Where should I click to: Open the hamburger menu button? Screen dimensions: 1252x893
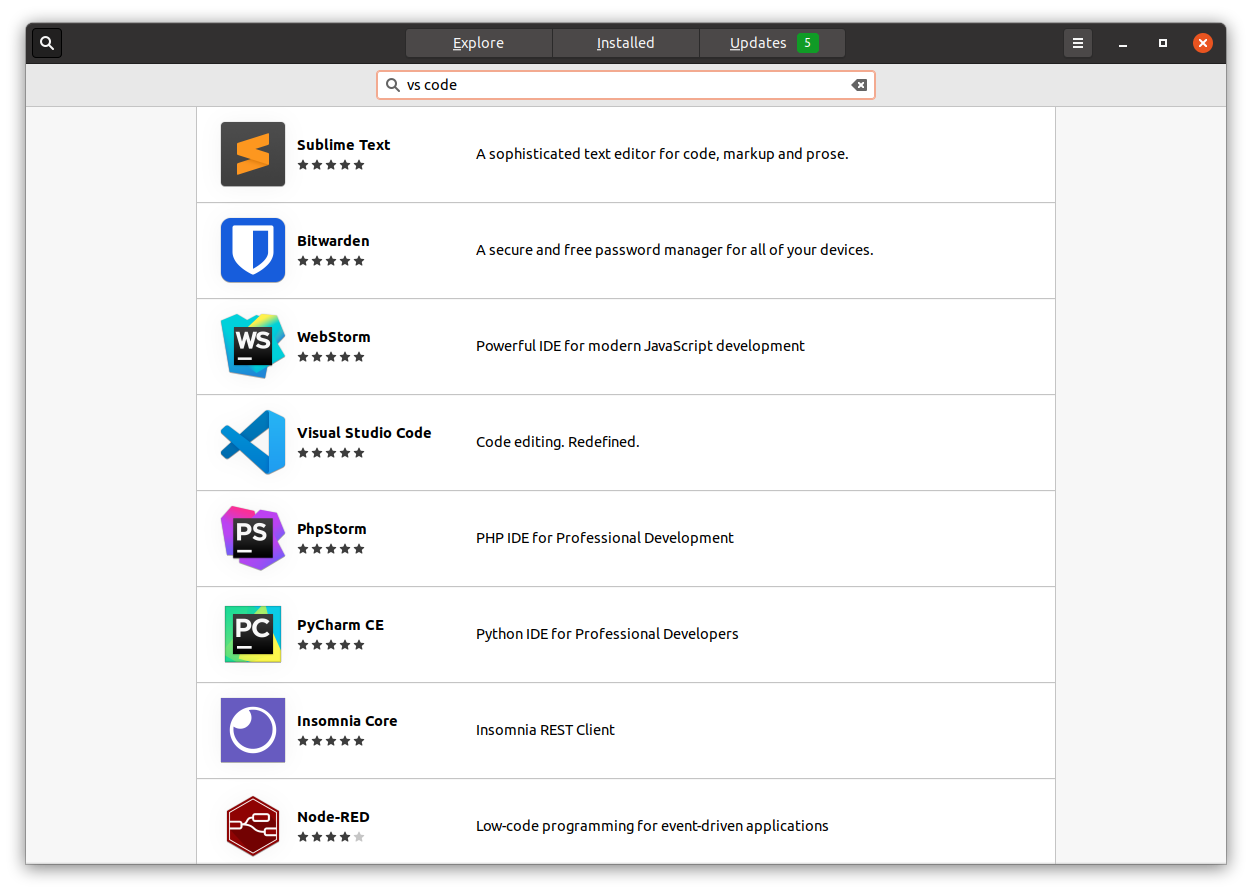click(1077, 43)
